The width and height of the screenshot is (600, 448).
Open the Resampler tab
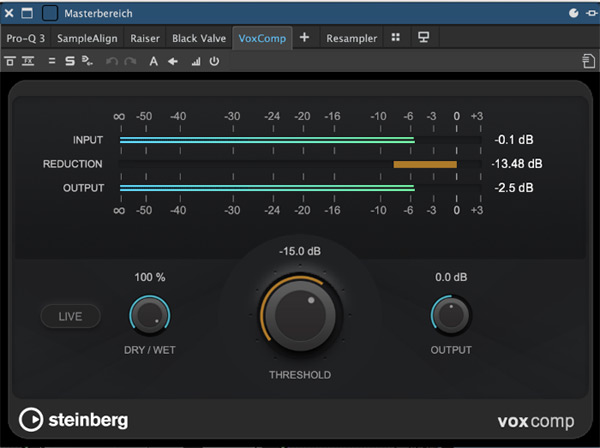[x=352, y=38]
